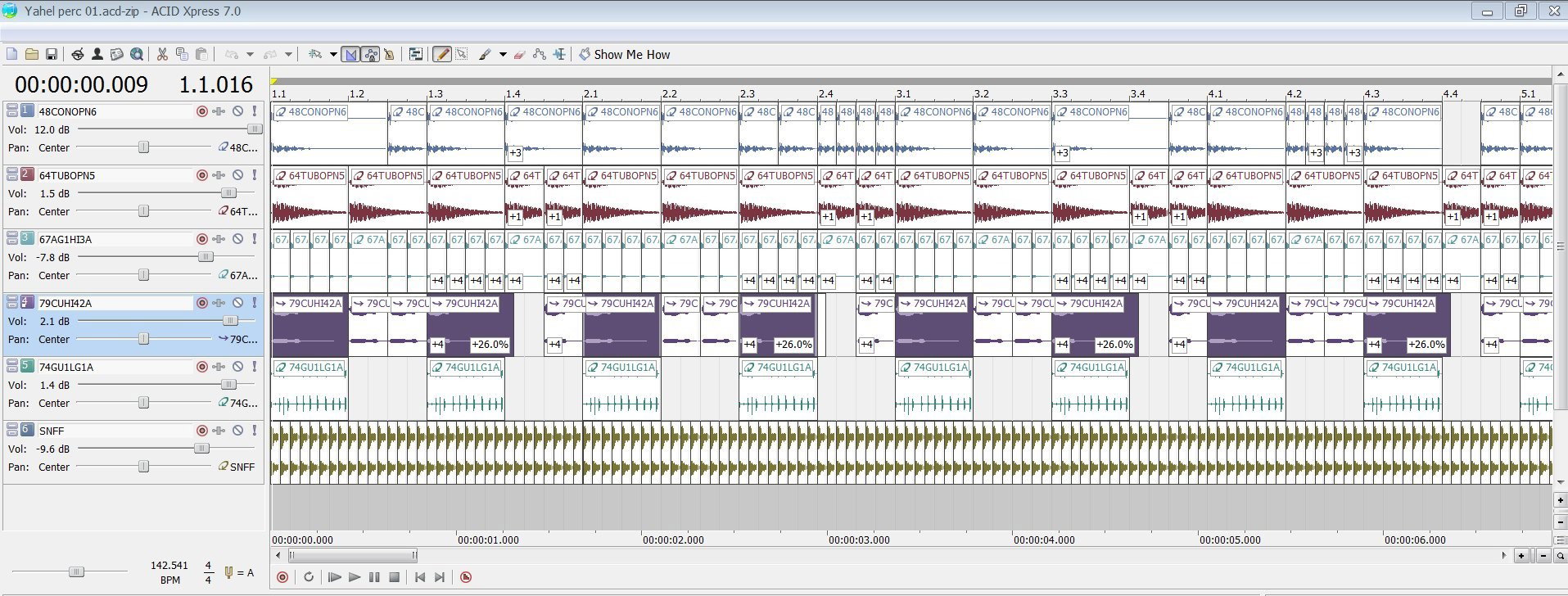
Task: Arm track 79CUHI42A for recording
Action: (201, 303)
